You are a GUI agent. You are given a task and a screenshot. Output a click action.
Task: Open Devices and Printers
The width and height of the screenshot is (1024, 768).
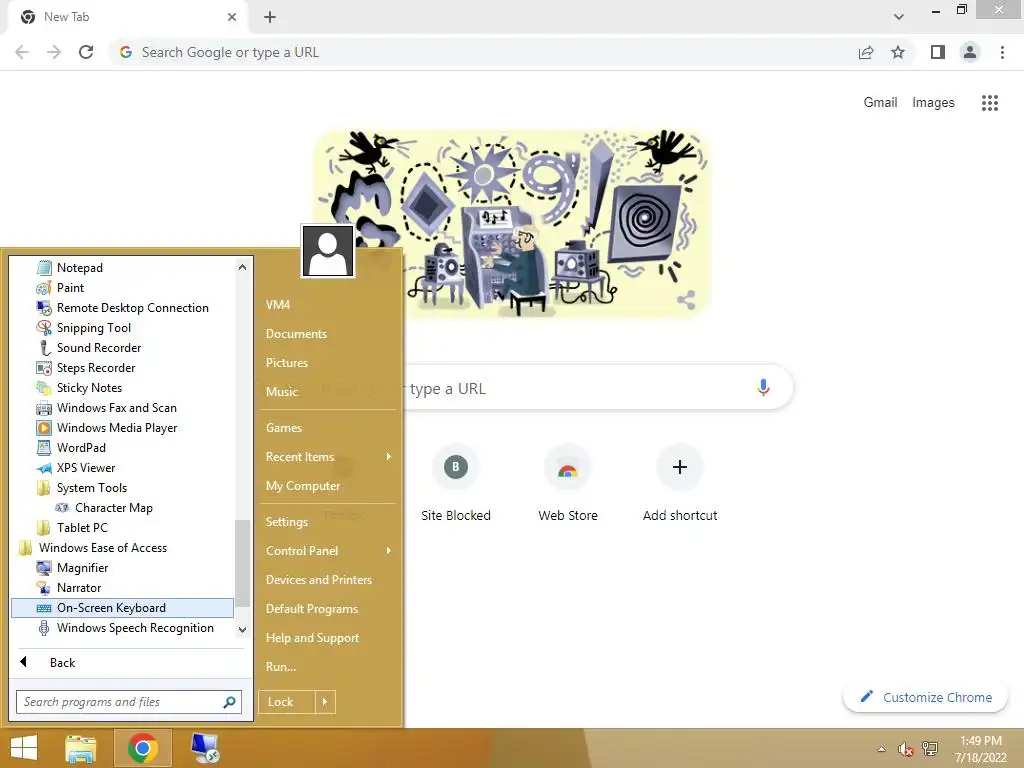319,580
